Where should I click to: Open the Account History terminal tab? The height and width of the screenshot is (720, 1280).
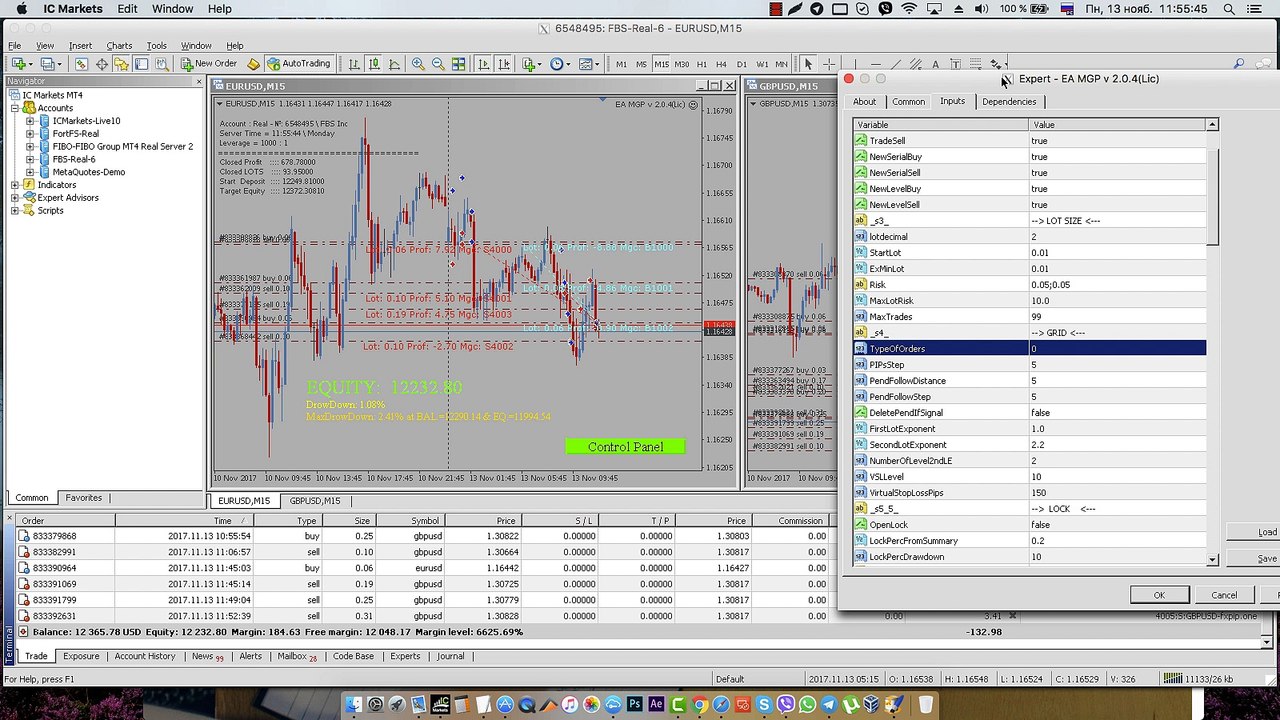point(145,657)
